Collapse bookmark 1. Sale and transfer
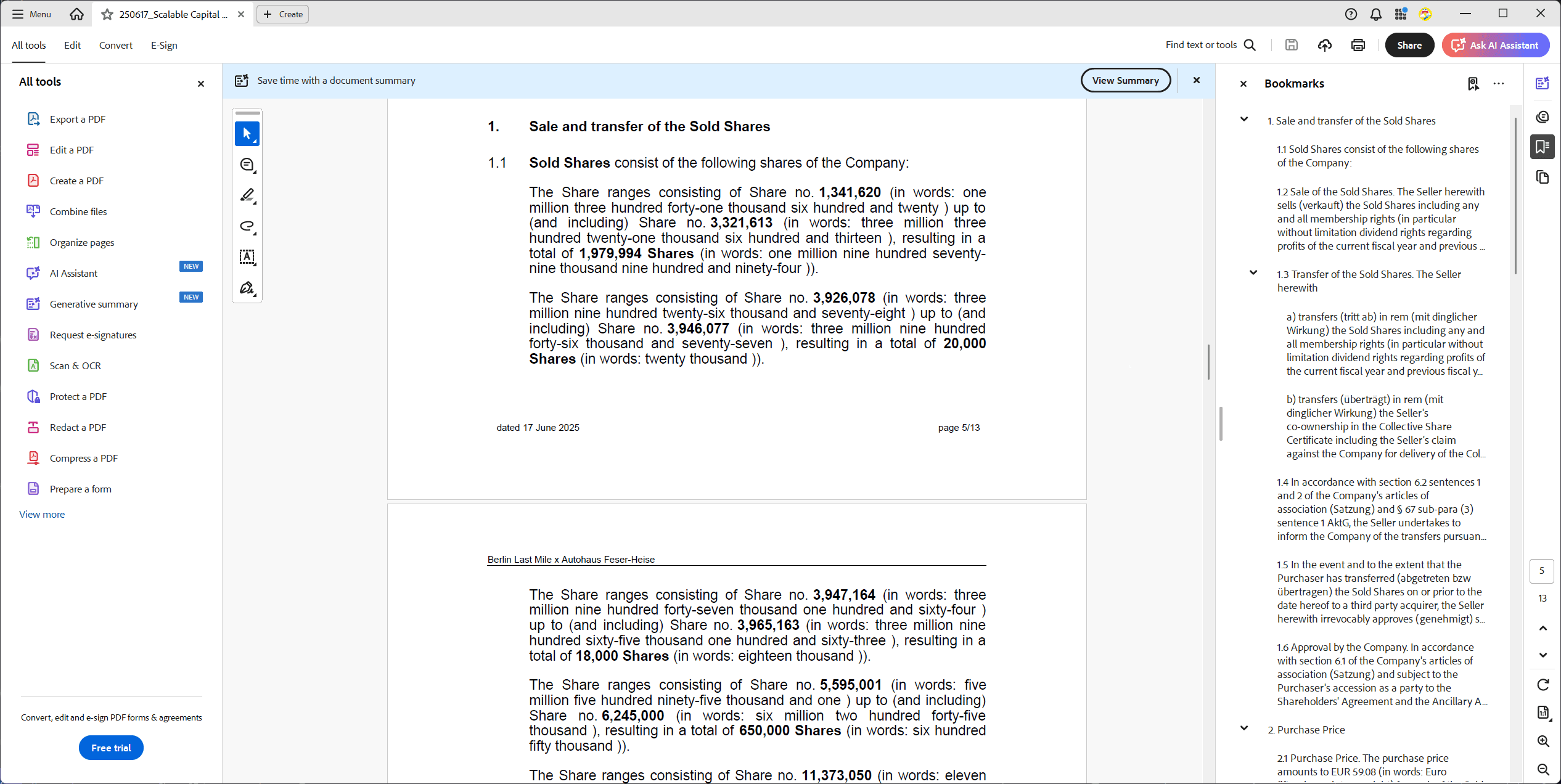The image size is (1561, 784). point(1244,120)
